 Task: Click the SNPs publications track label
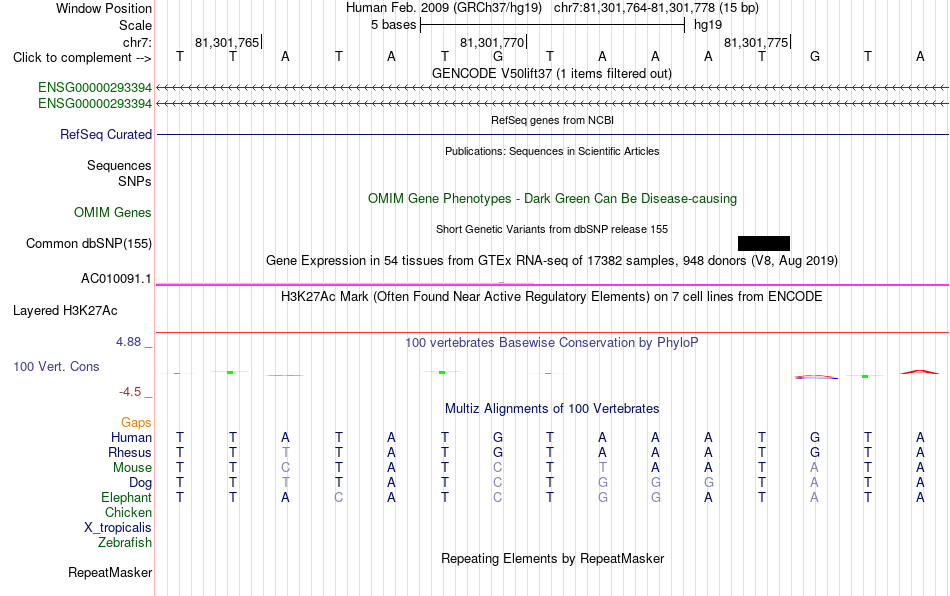(135, 181)
